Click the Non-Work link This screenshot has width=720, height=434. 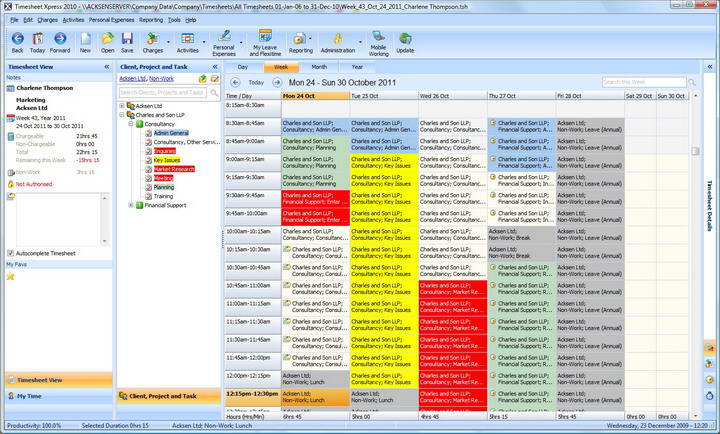(x=162, y=79)
